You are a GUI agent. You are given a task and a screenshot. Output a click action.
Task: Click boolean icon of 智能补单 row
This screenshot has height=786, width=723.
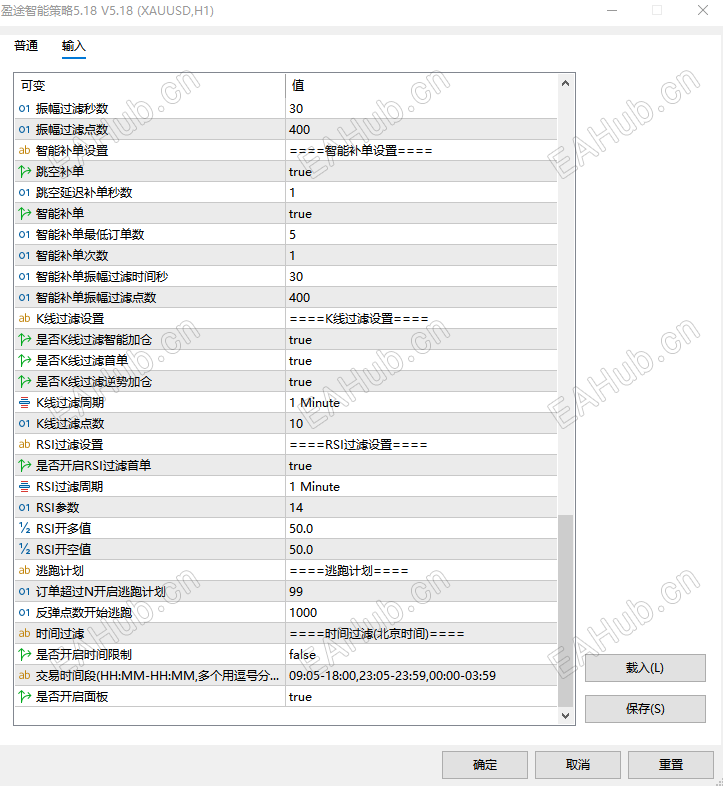click(24, 214)
